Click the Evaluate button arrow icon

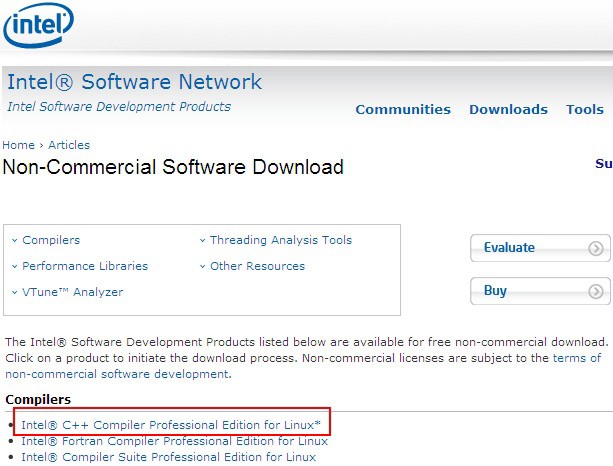(596, 248)
